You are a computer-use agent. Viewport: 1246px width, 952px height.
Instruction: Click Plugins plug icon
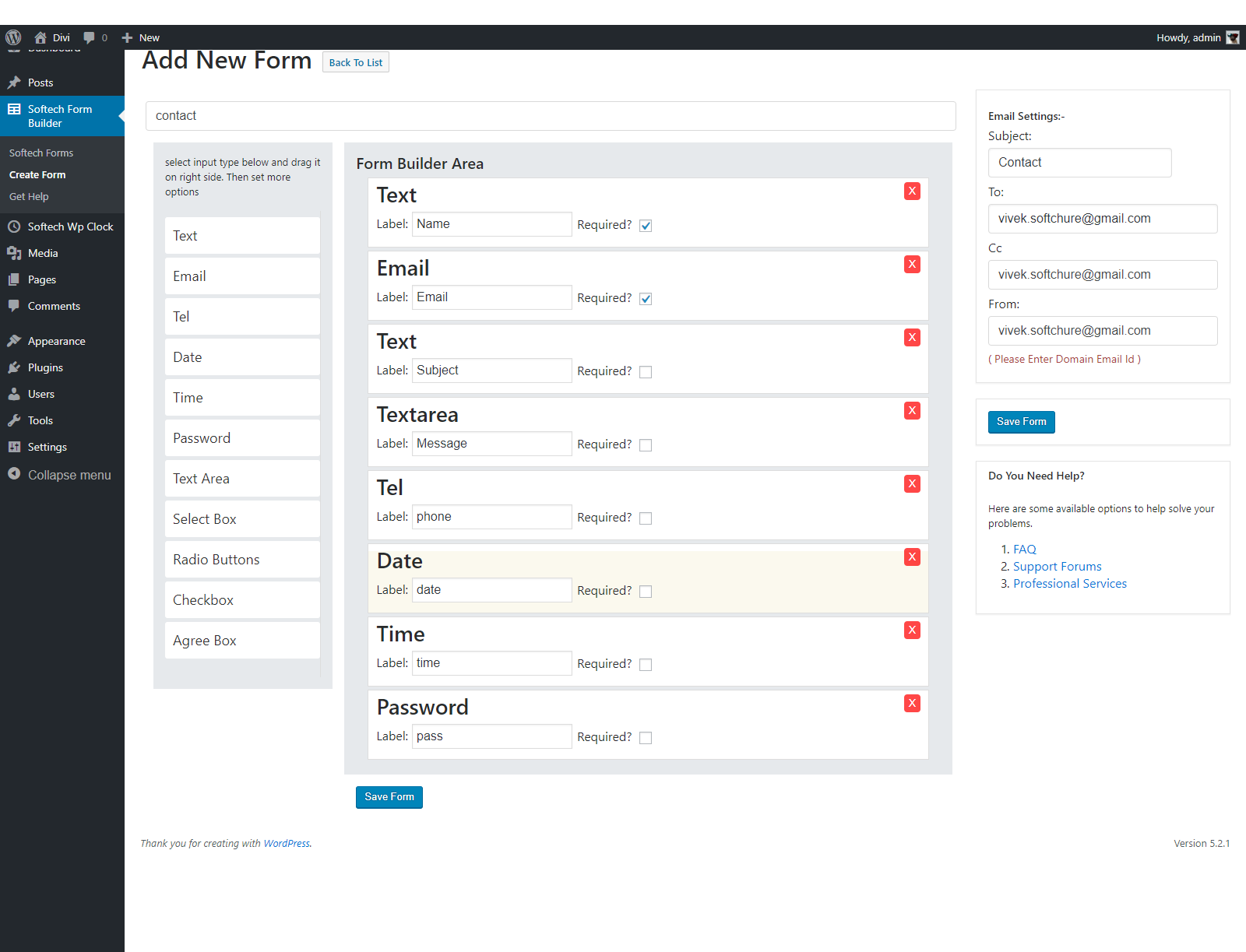coord(14,367)
